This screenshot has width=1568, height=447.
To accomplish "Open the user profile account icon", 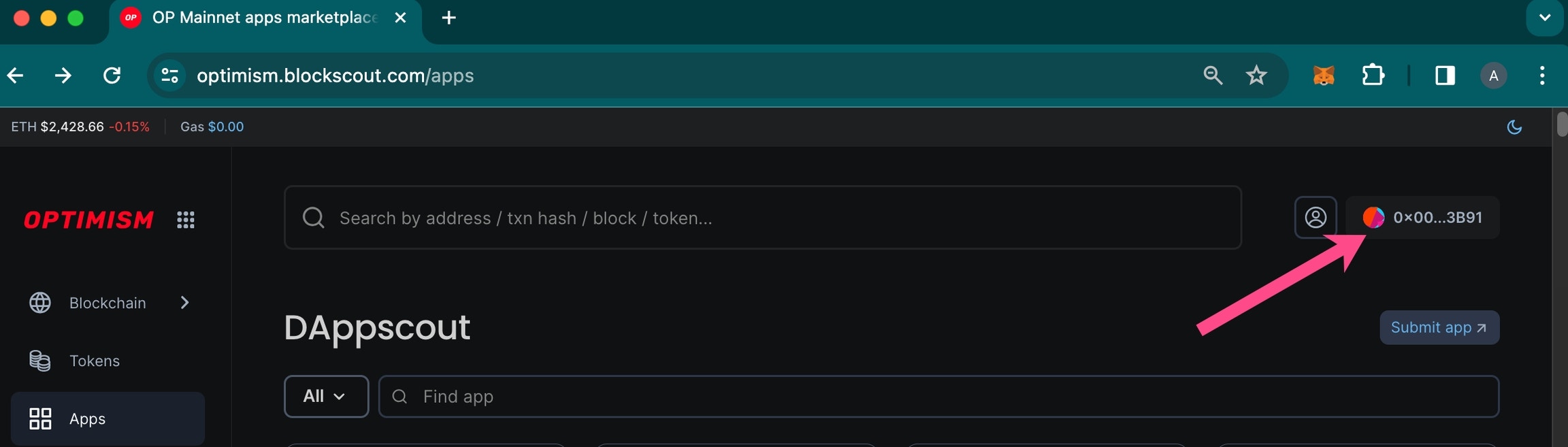I will (x=1316, y=218).
